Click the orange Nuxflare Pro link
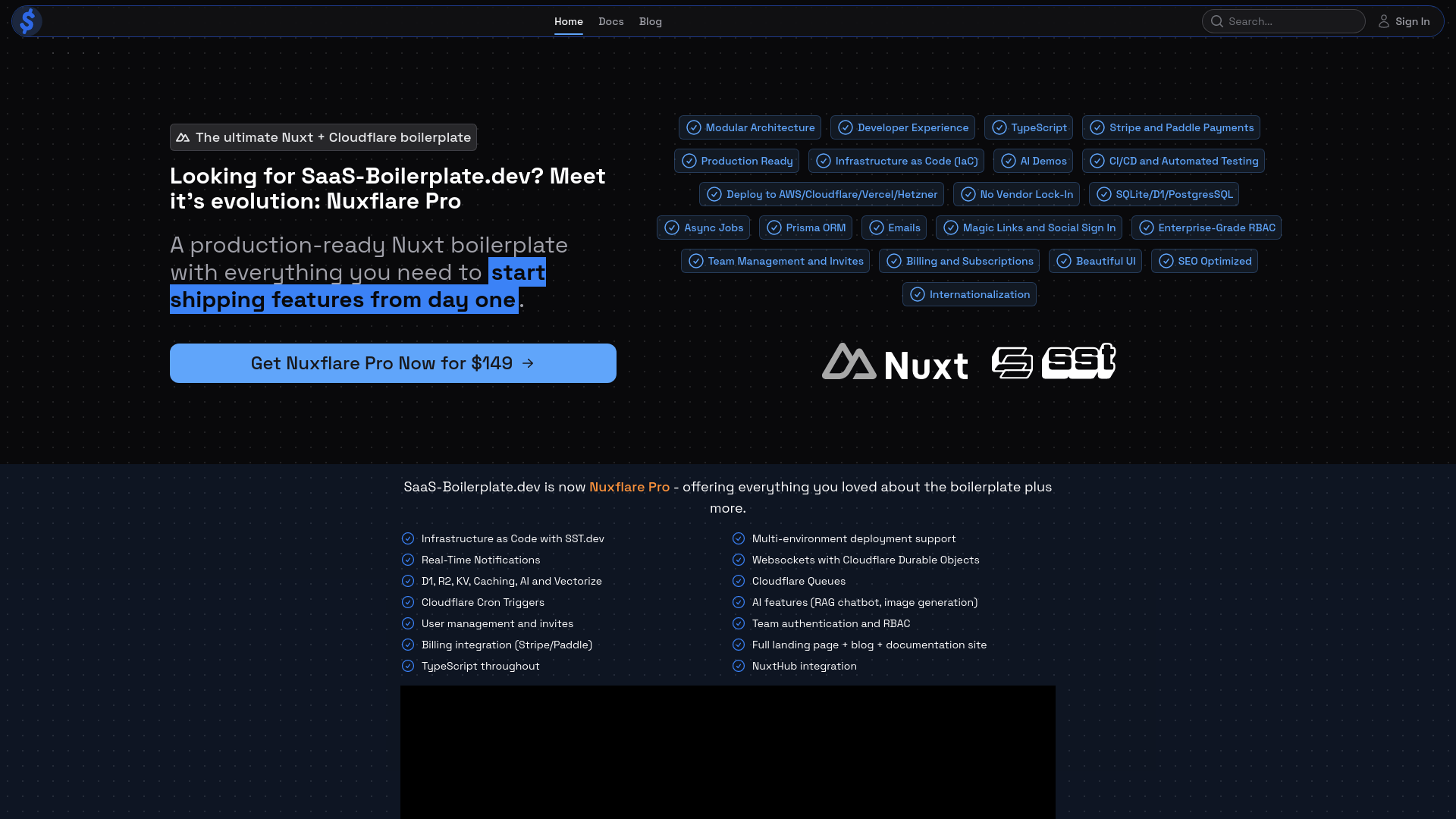The width and height of the screenshot is (1456, 819). (x=629, y=487)
